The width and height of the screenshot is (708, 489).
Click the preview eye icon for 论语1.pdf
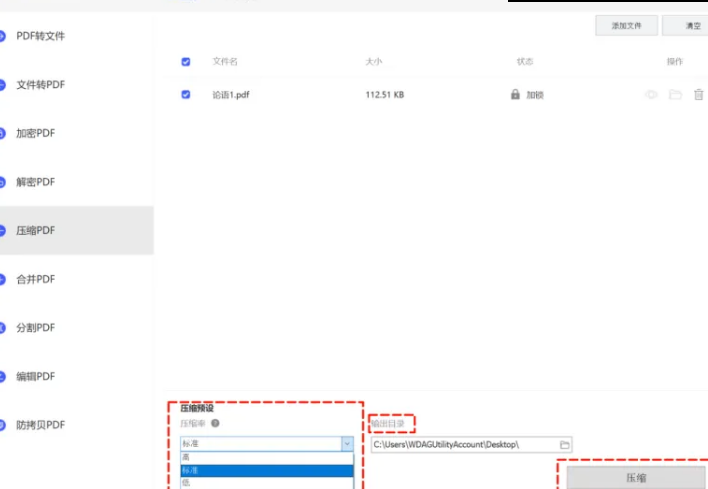[x=651, y=95]
